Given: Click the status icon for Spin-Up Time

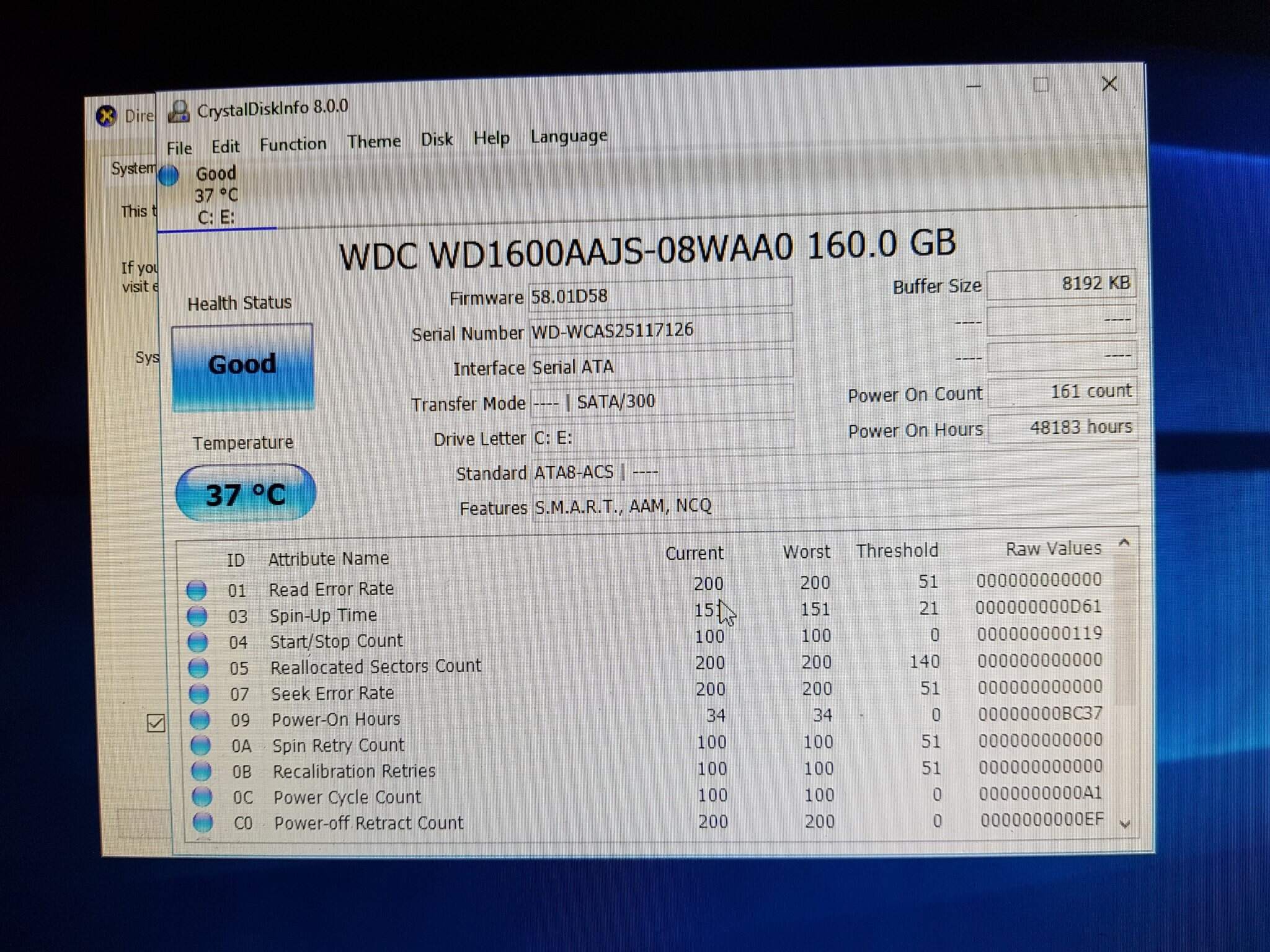Looking at the screenshot, I should [x=197, y=615].
